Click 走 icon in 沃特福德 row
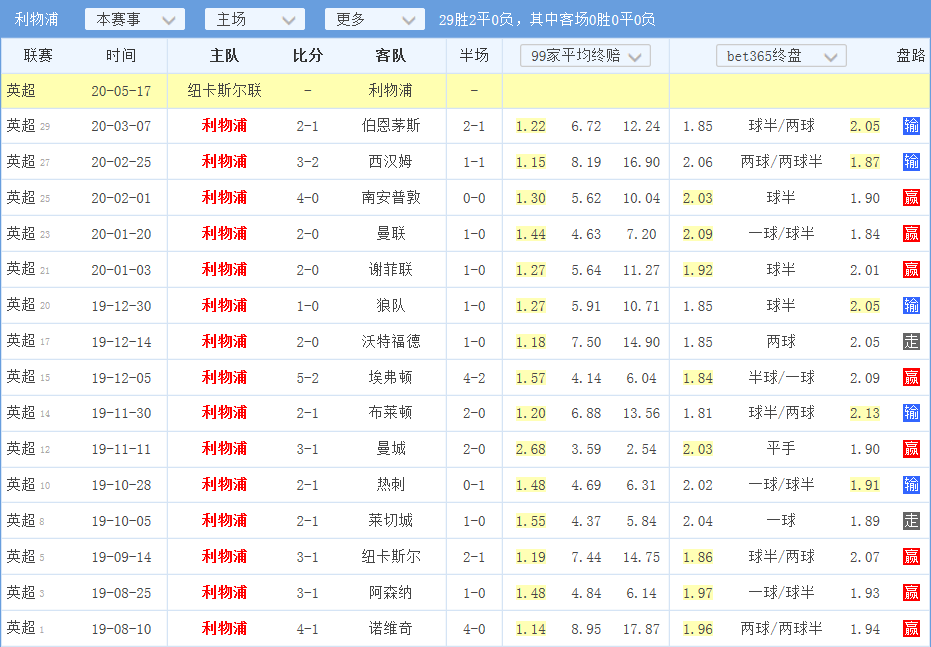The image size is (931, 647). (911, 341)
